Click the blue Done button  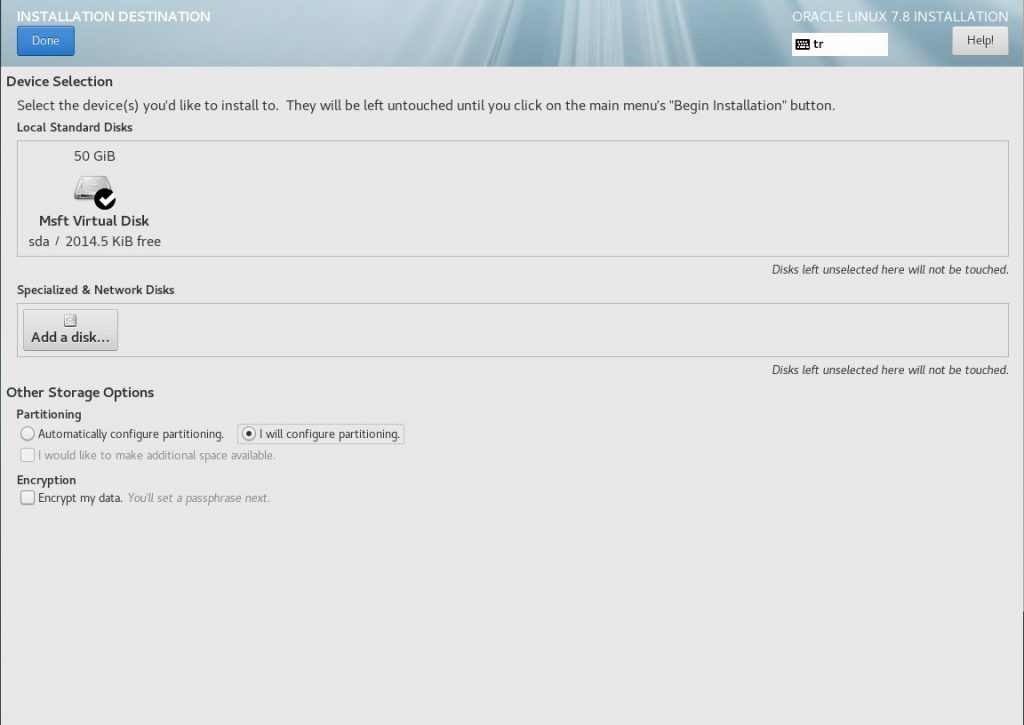(46, 40)
